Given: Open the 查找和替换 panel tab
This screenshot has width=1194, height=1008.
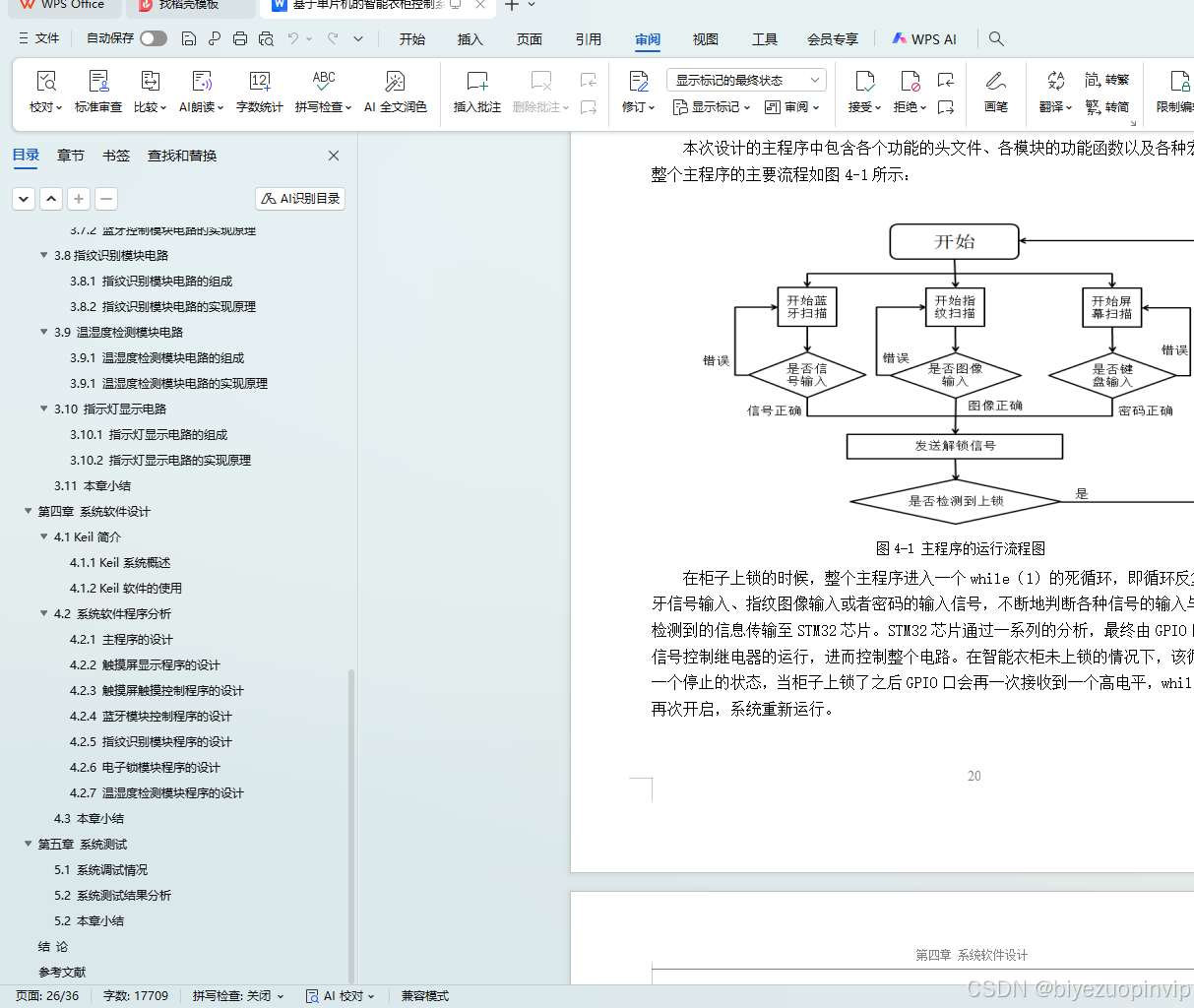Looking at the screenshot, I should (181, 155).
